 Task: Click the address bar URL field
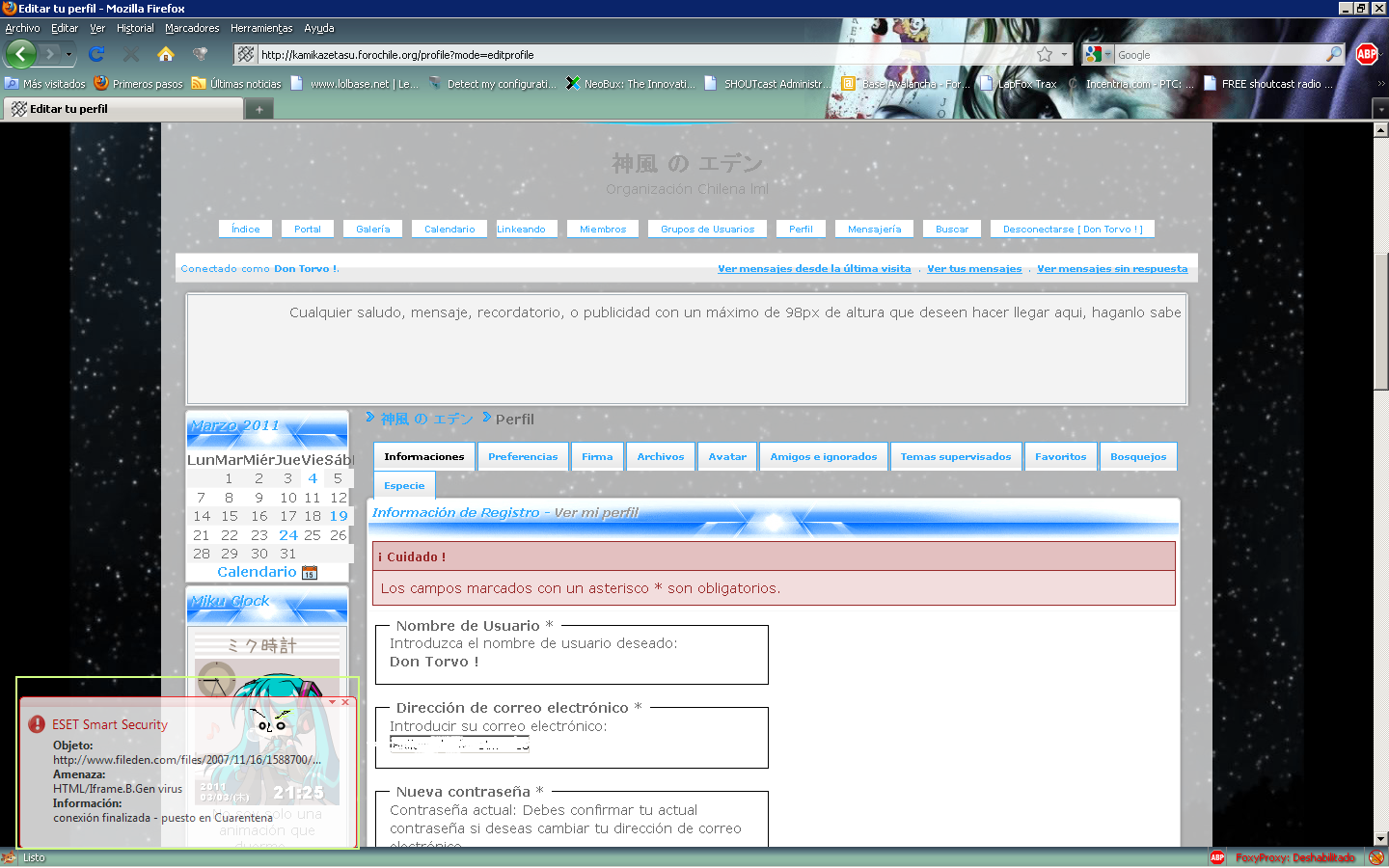(644, 55)
